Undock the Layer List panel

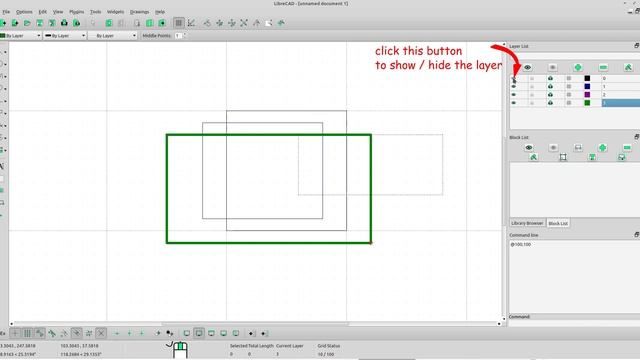636,46
